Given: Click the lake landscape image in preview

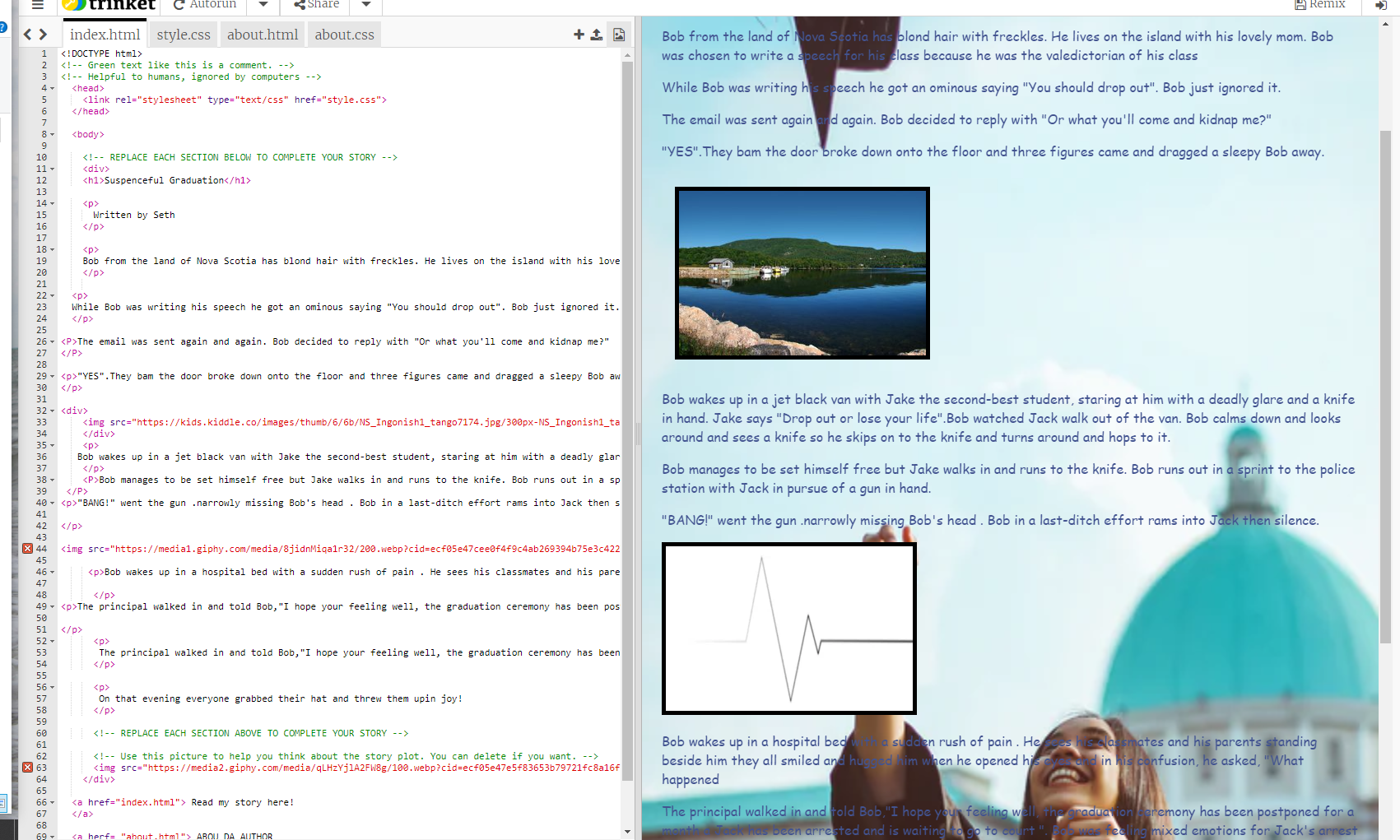Looking at the screenshot, I should [x=802, y=273].
